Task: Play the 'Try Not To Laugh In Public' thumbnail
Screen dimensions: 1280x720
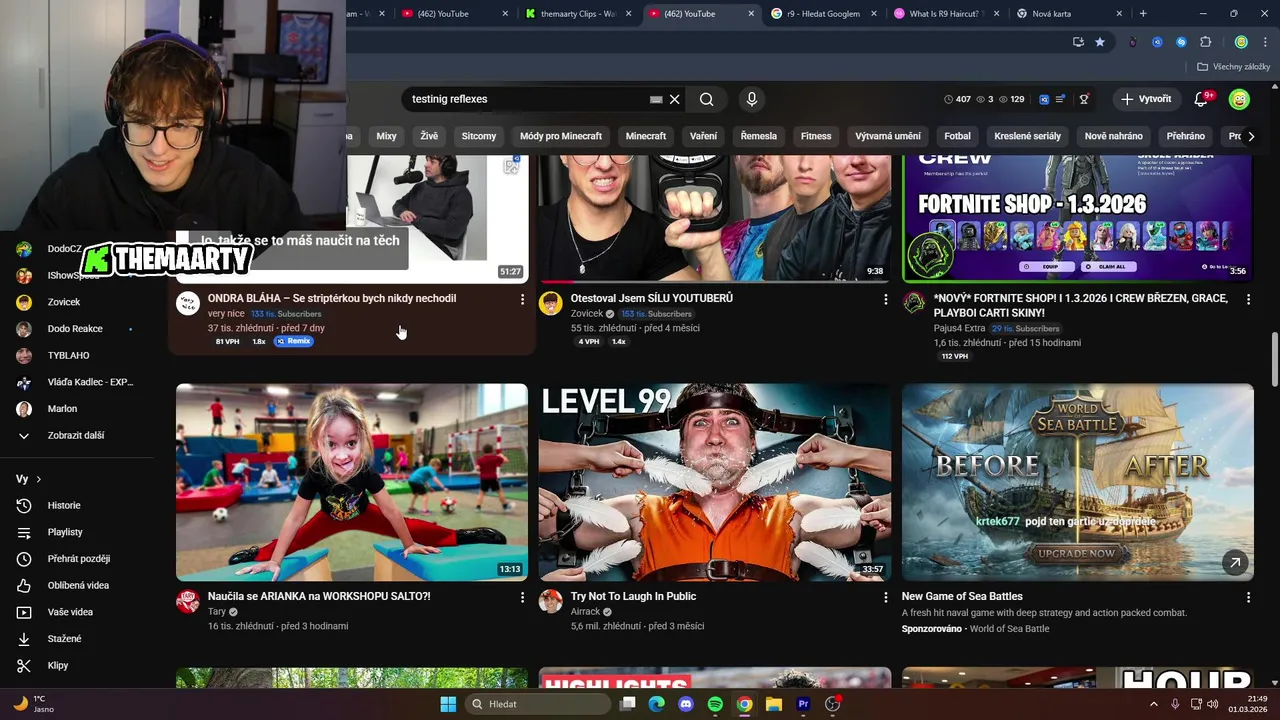Action: coord(715,482)
